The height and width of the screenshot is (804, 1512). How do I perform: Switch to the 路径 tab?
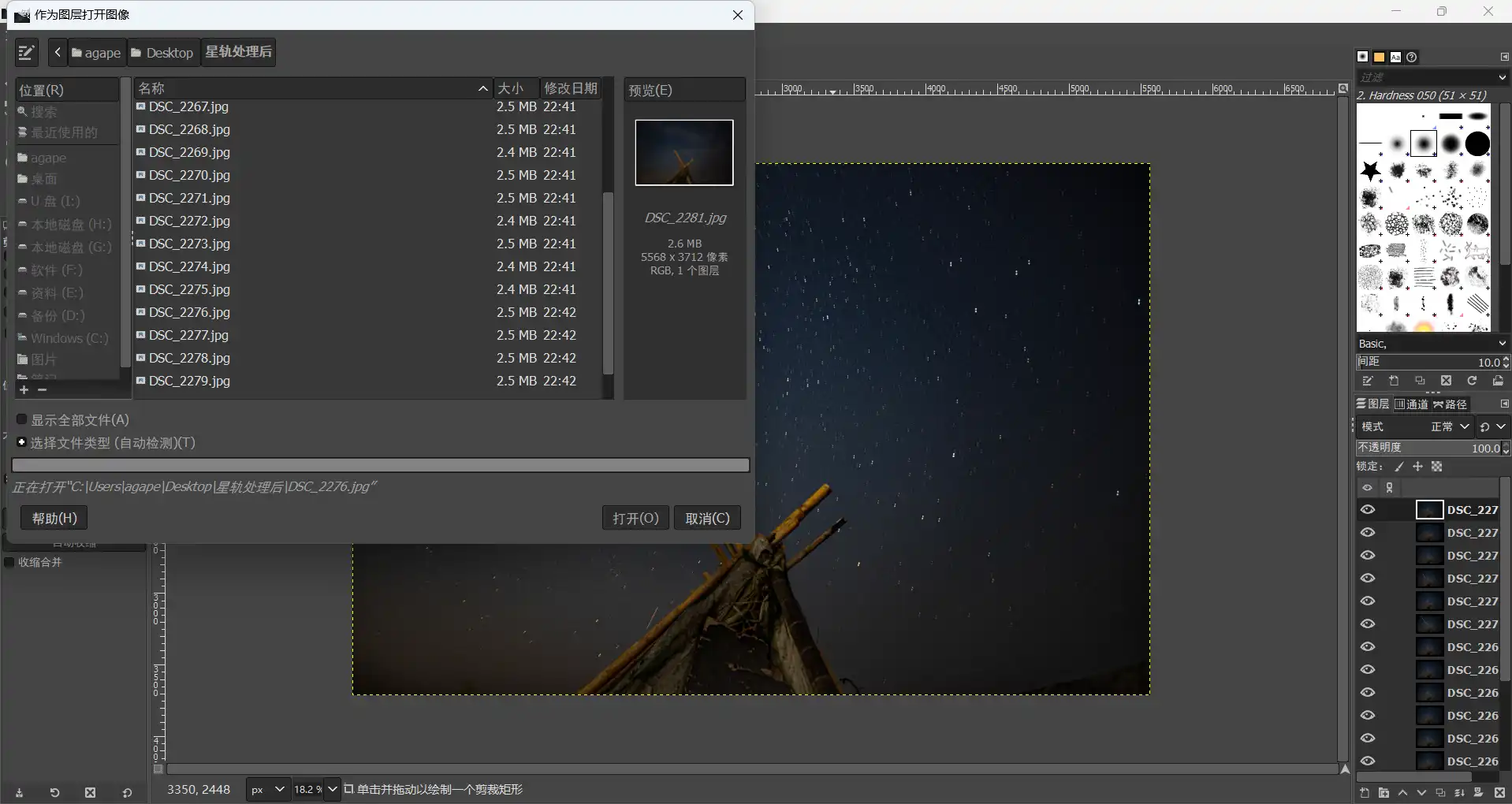tap(1450, 404)
